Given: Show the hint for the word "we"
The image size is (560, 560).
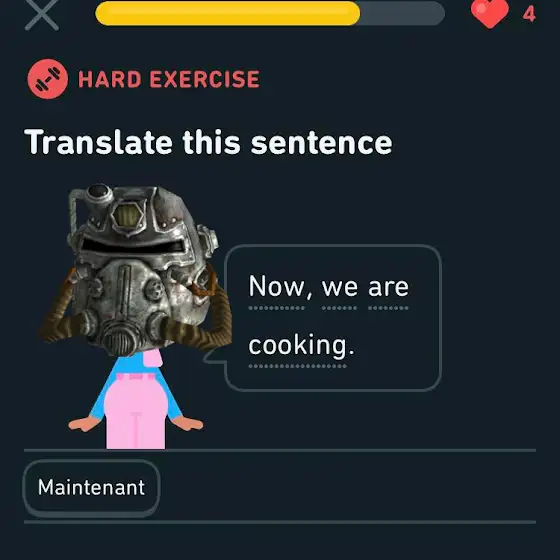Looking at the screenshot, I should (340, 287).
